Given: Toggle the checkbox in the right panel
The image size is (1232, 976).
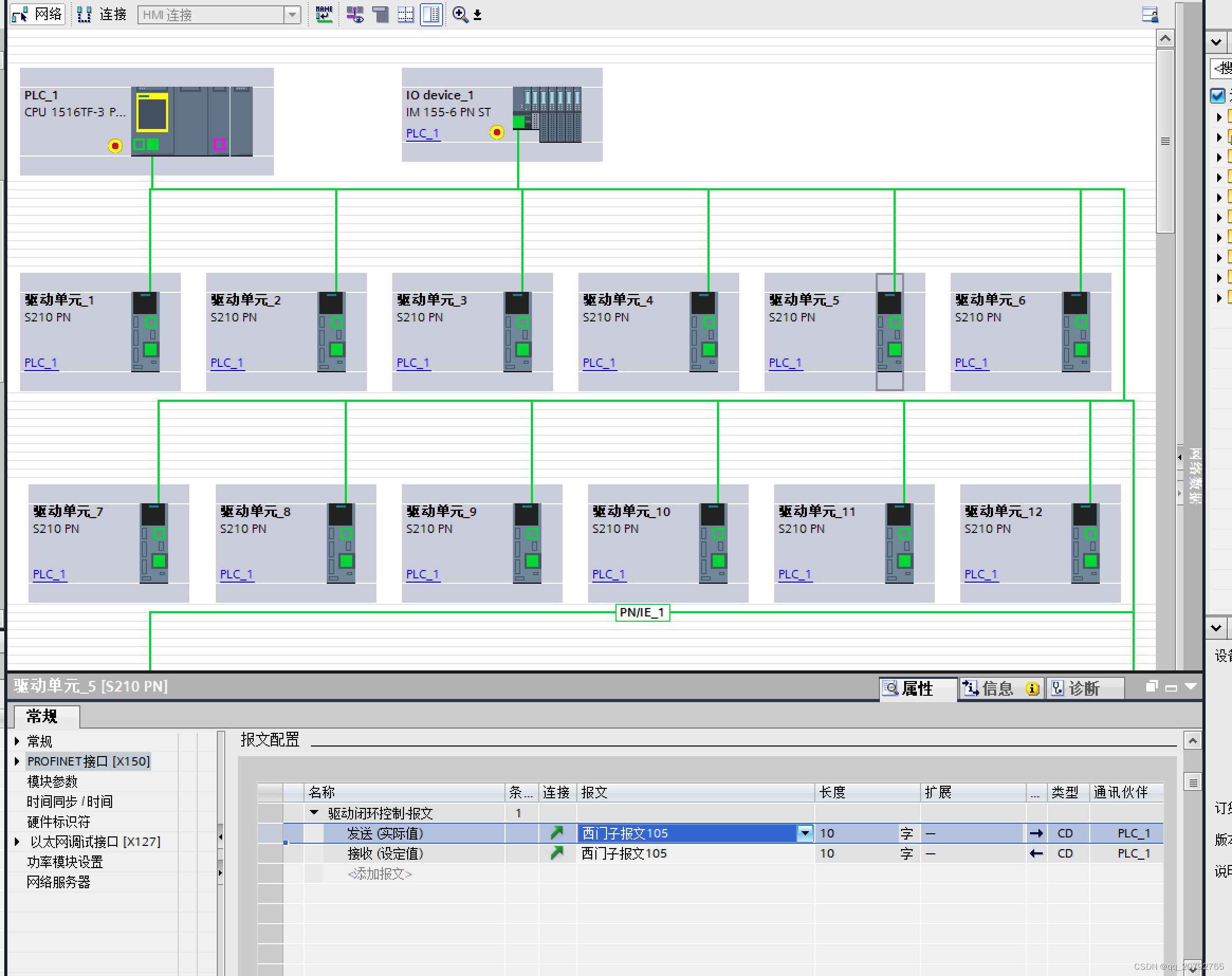Looking at the screenshot, I should click(x=1217, y=95).
